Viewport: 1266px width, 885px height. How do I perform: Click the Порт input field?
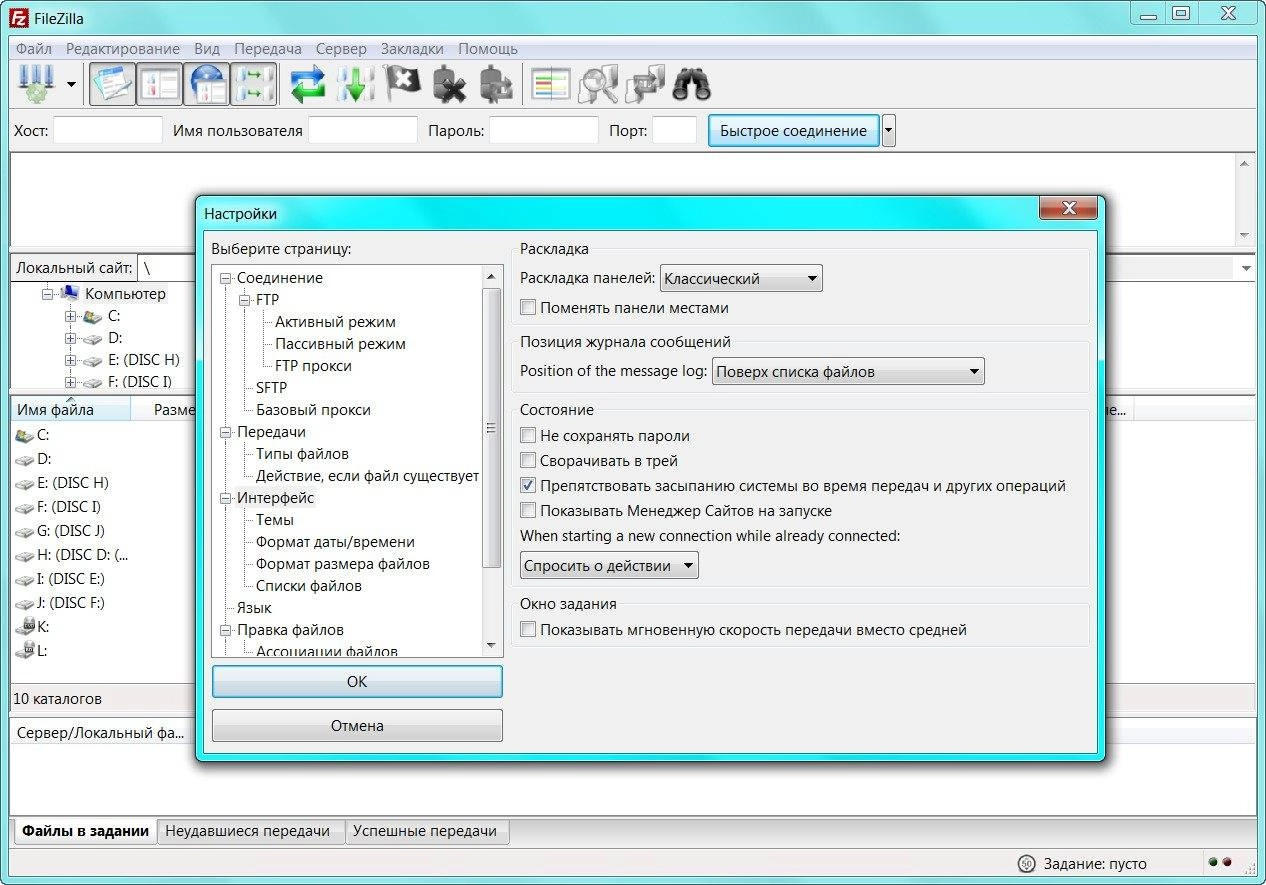point(675,131)
